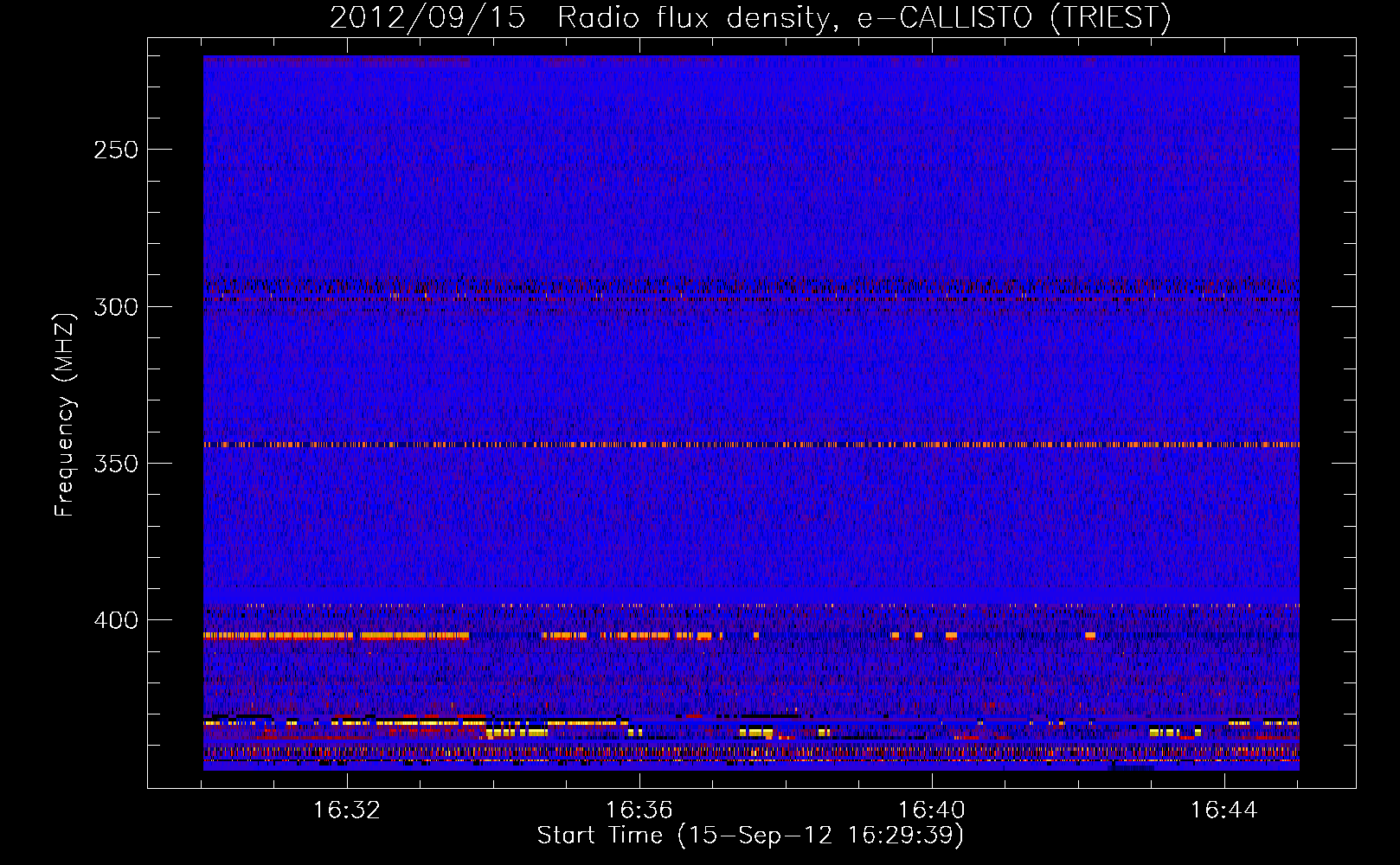Click the 16:44 time tick label
This screenshot has width=1400, height=865.
(x=1224, y=810)
